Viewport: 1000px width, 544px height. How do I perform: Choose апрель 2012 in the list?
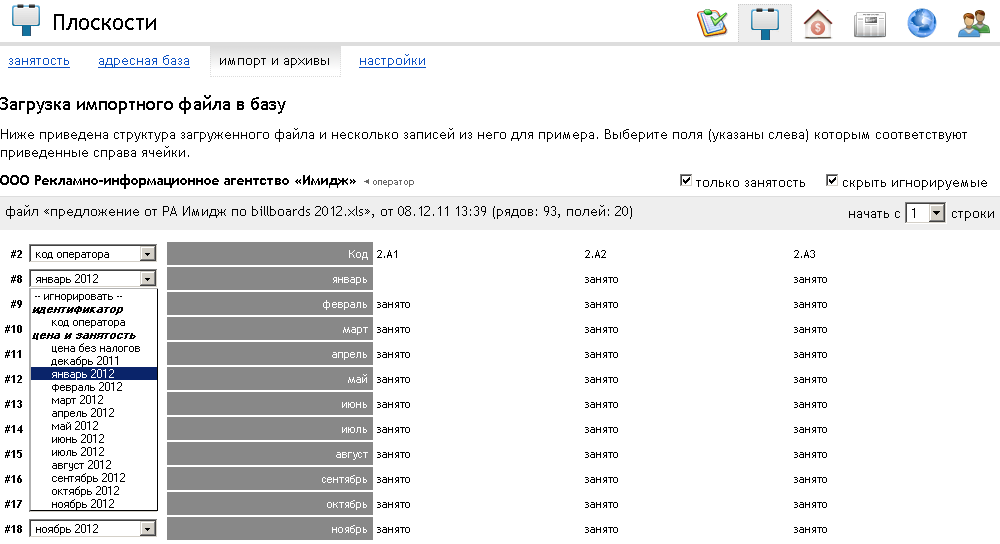click(x=94, y=413)
